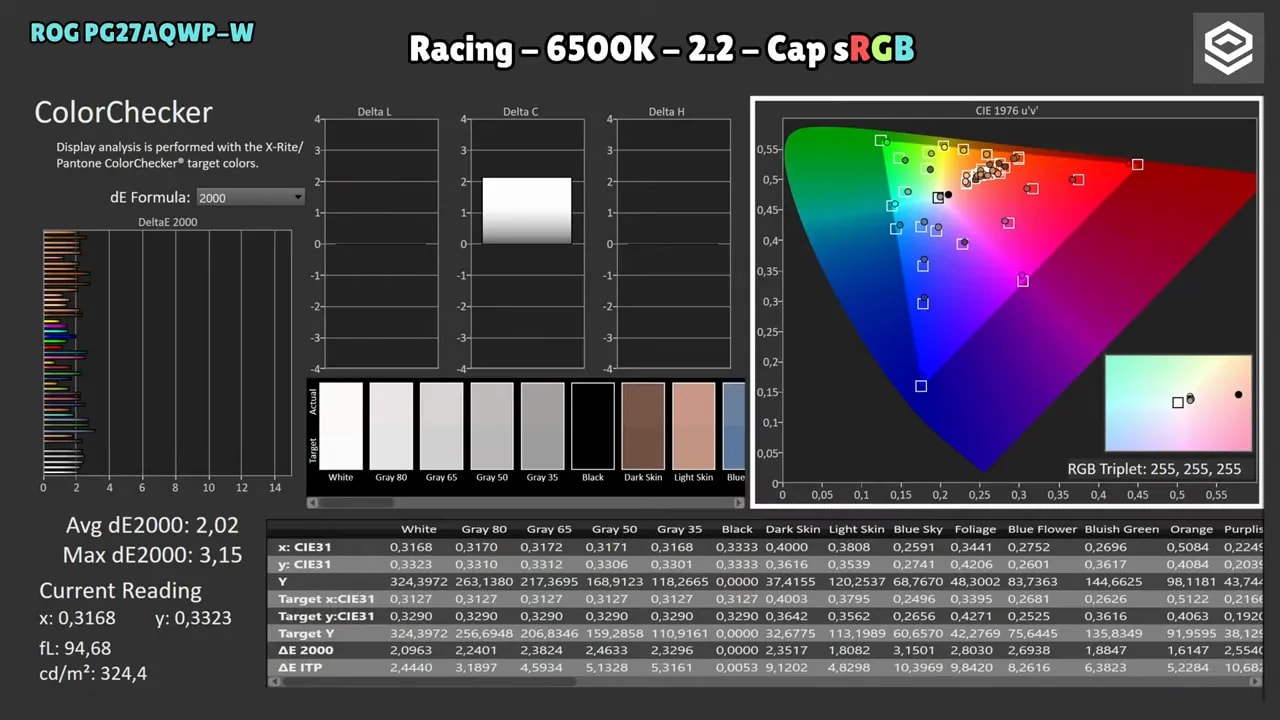Click the CIE 1976 u'v' chart inset zoom box
Image resolution: width=1280 pixels, height=720 pixels.
(x=1178, y=402)
